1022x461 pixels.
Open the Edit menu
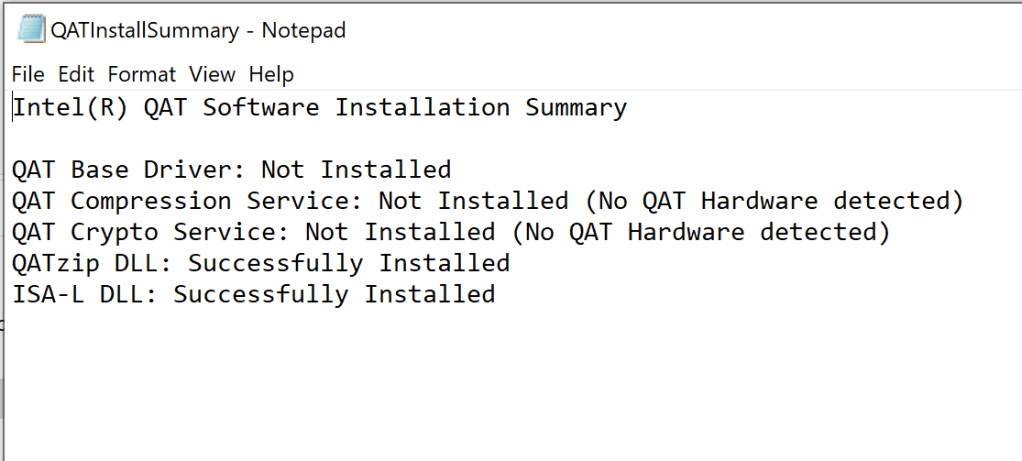[76, 74]
